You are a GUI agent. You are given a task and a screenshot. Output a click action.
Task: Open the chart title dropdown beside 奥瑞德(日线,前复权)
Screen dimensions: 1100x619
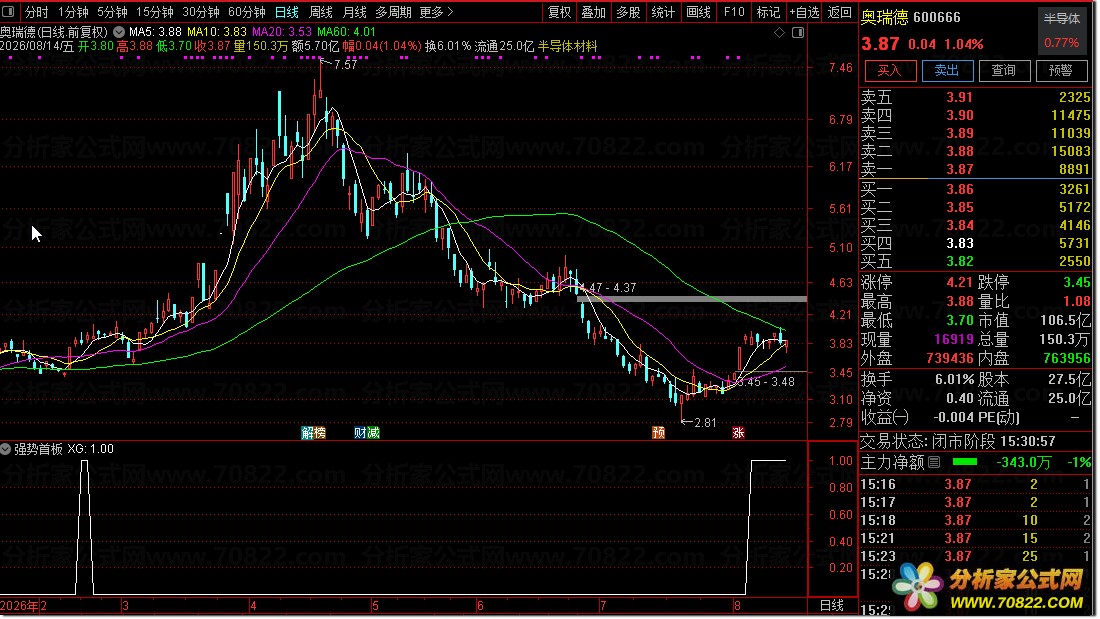[x=119, y=32]
